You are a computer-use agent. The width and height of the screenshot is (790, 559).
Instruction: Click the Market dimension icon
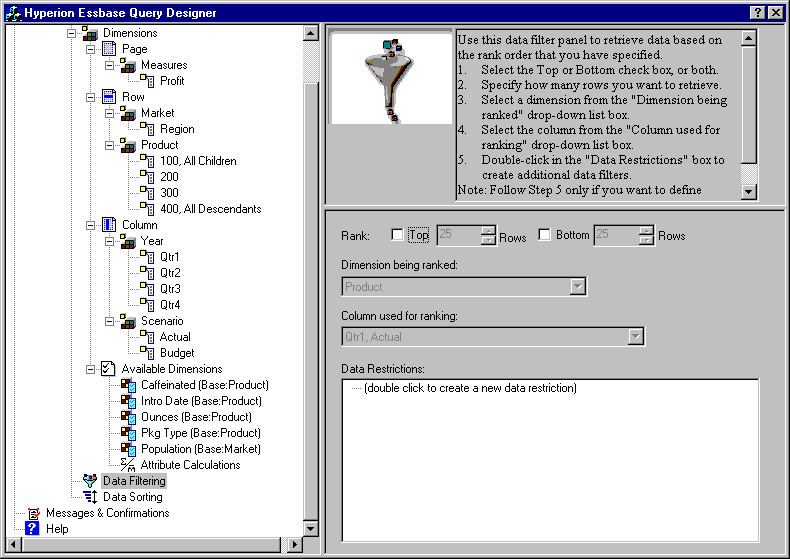(x=128, y=113)
